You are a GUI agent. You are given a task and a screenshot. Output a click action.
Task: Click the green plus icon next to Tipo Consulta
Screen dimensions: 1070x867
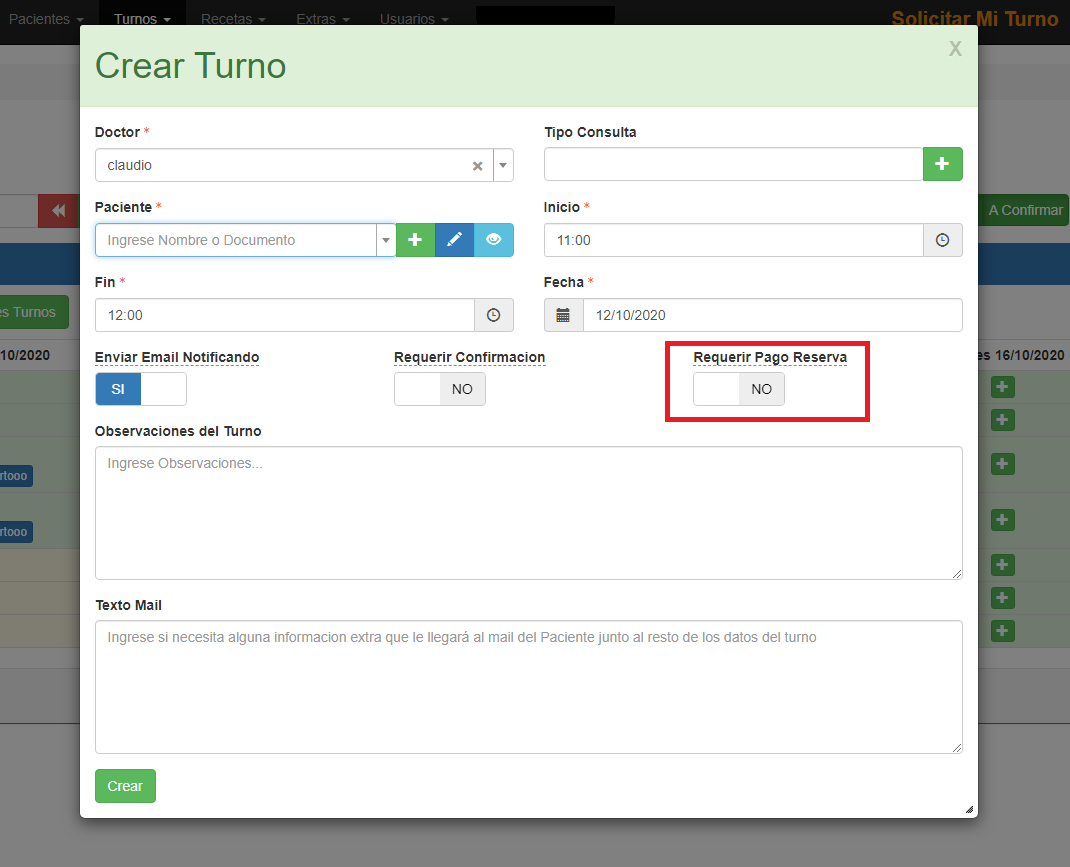pyautogui.click(x=942, y=164)
